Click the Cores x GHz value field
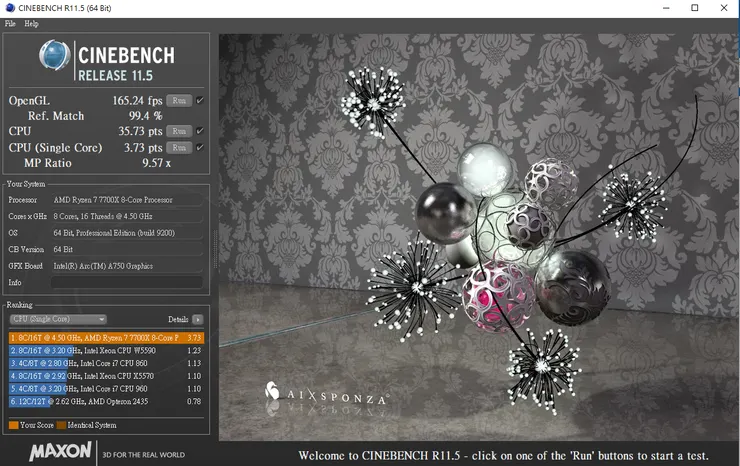This screenshot has width=740, height=466. 127,217
